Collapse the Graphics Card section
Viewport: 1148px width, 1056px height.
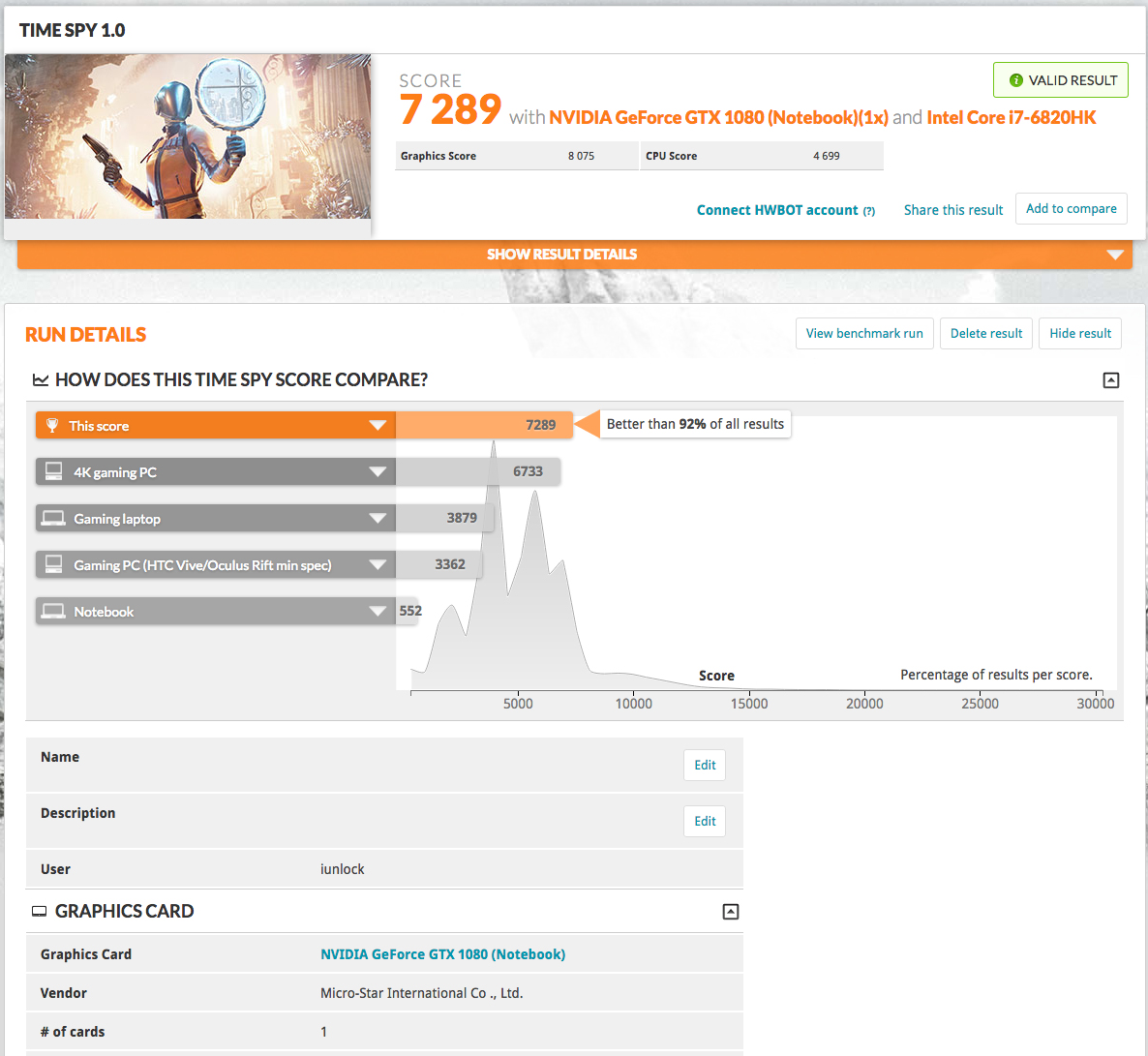[731, 911]
